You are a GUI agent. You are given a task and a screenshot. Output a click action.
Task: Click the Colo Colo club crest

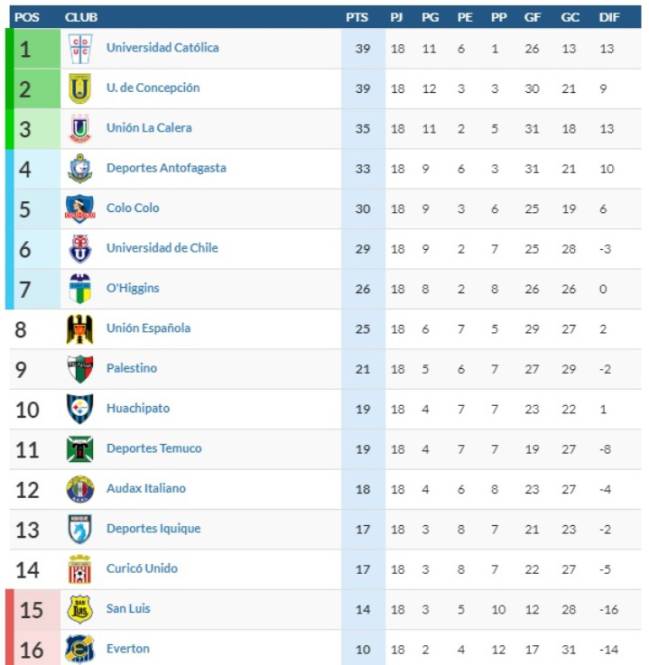pyautogui.click(x=80, y=209)
